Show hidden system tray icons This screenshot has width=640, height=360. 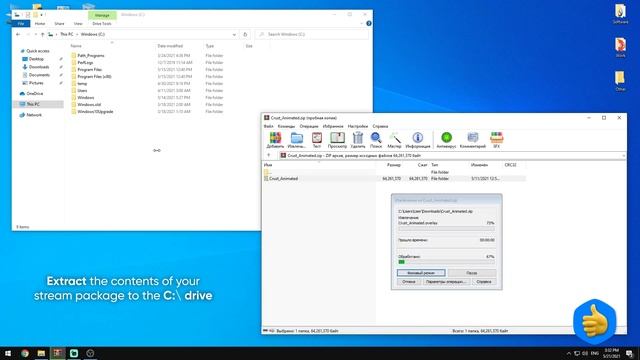pyautogui.click(x=569, y=353)
